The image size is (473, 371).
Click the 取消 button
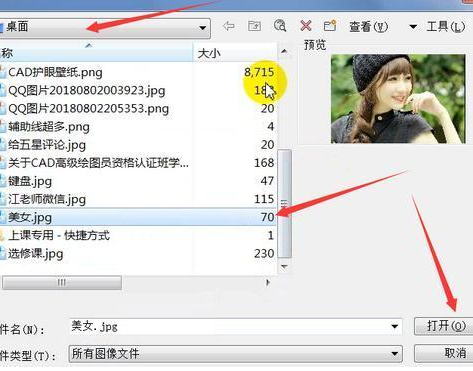443,353
